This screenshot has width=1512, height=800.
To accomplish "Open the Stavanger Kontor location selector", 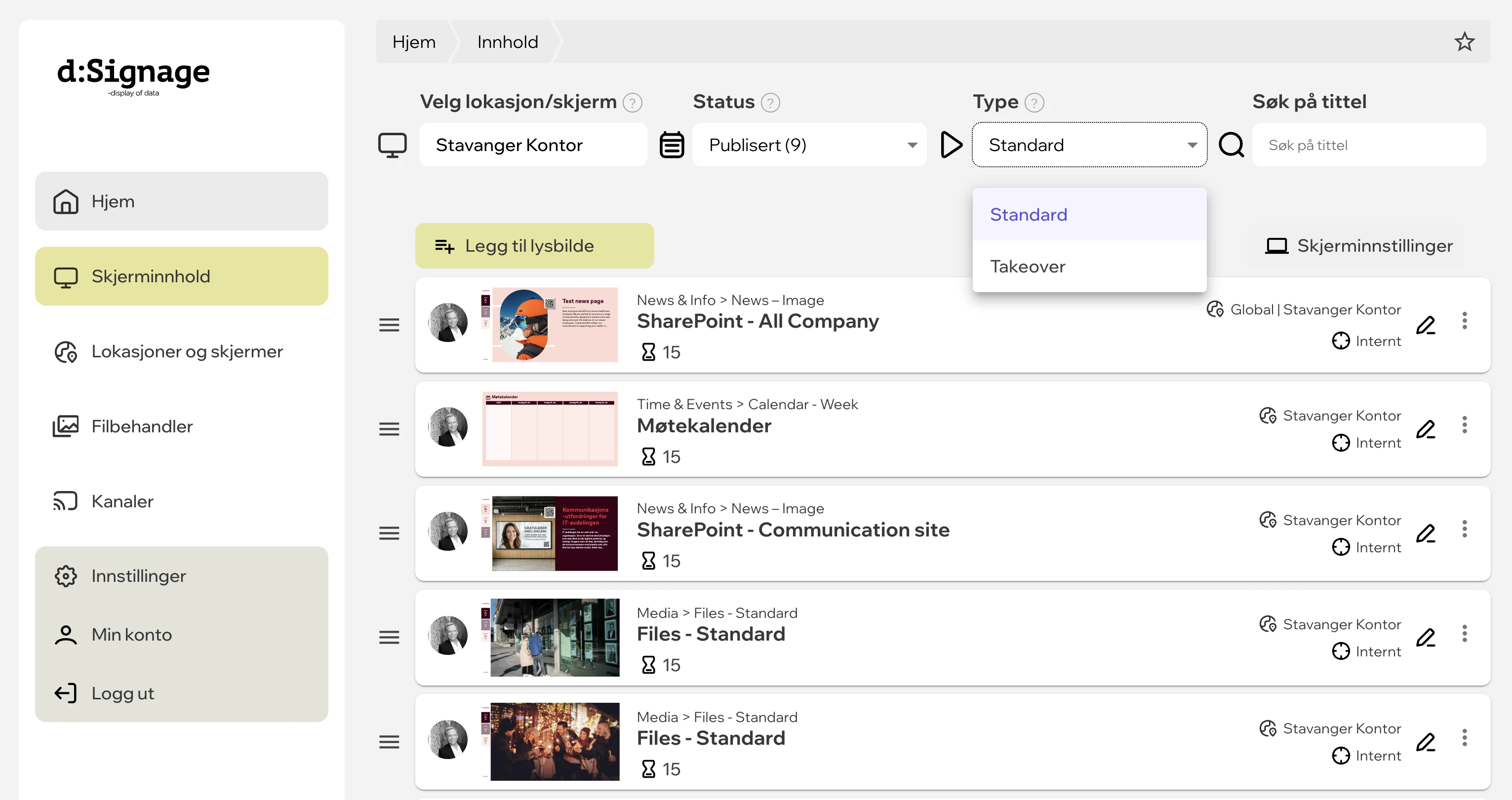I will [x=532, y=145].
